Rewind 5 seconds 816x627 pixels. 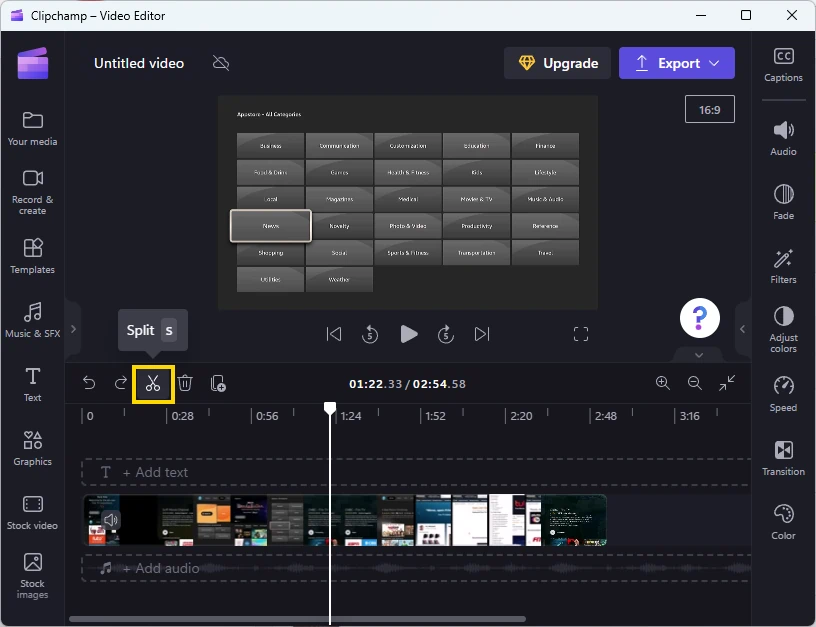click(370, 334)
